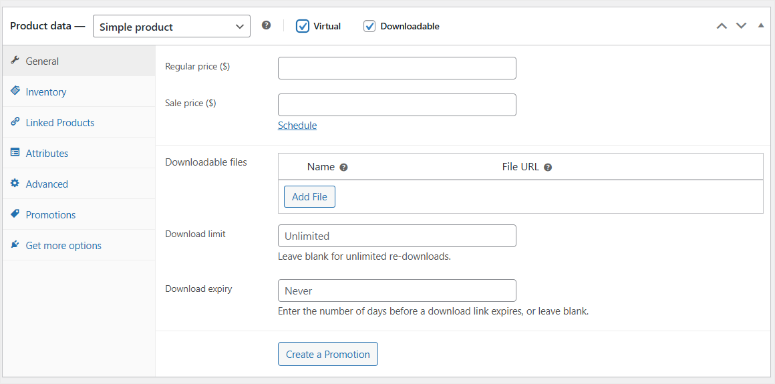The image size is (775, 384).
Task: Switch to the Inventory tab
Action: tap(79, 92)
